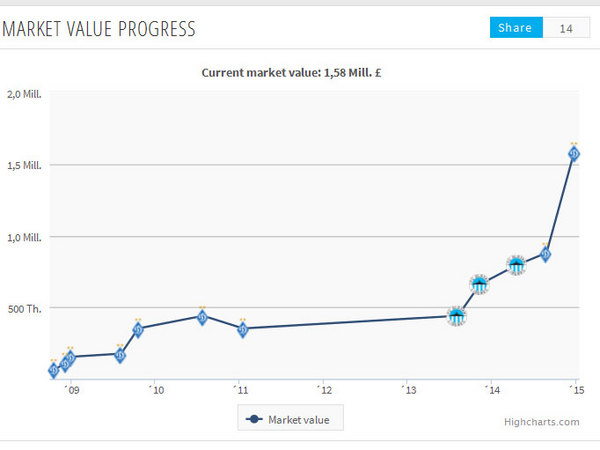Click the highest striped round club logo marker

click(516, 265)
